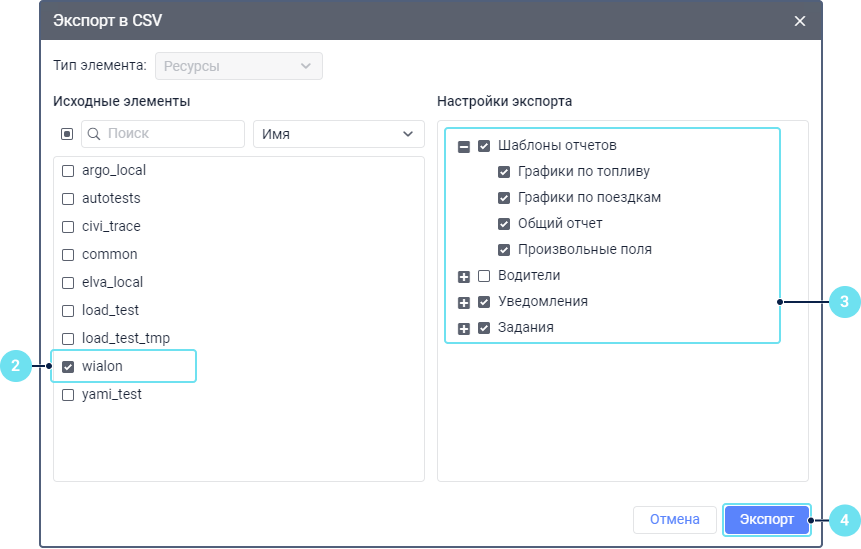
Task: Uncheck the Общий отчет checkbox
Action: [x=504, y=223]
